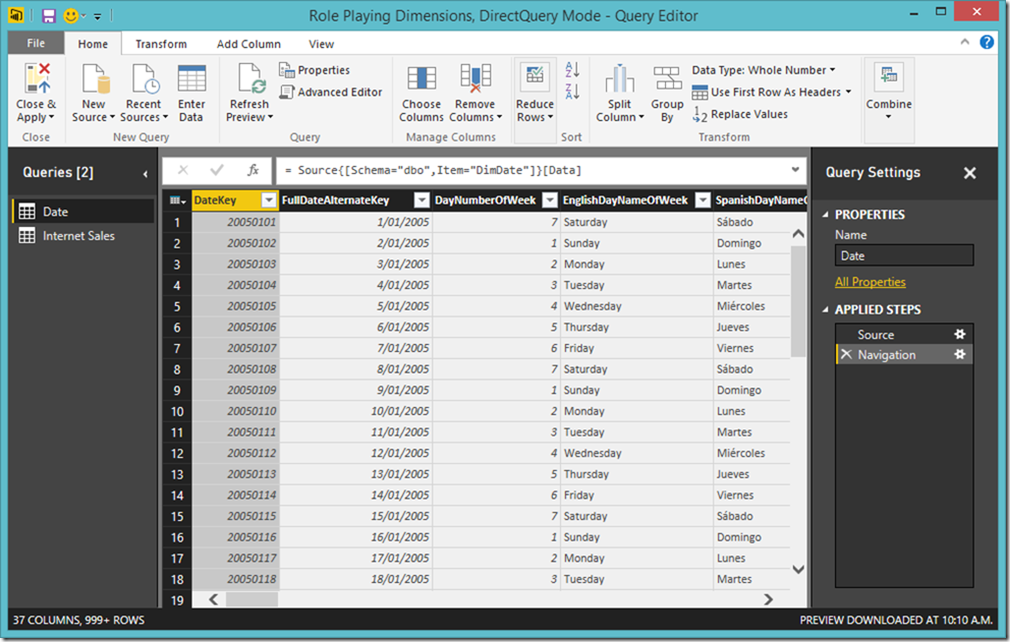
Task: Select the Date query
Action: (82, 211)
